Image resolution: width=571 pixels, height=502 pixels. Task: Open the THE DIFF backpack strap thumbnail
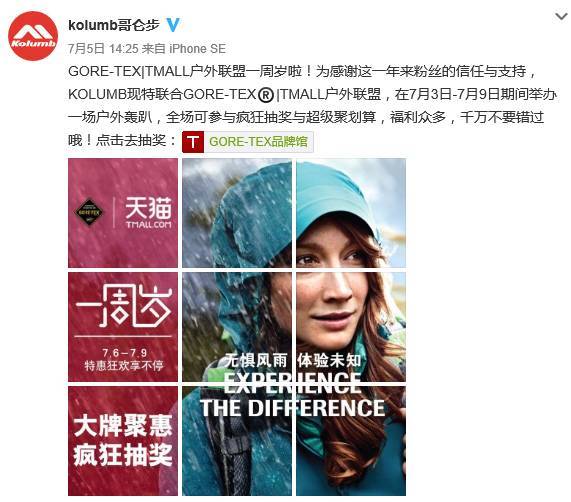coord(237,441)
